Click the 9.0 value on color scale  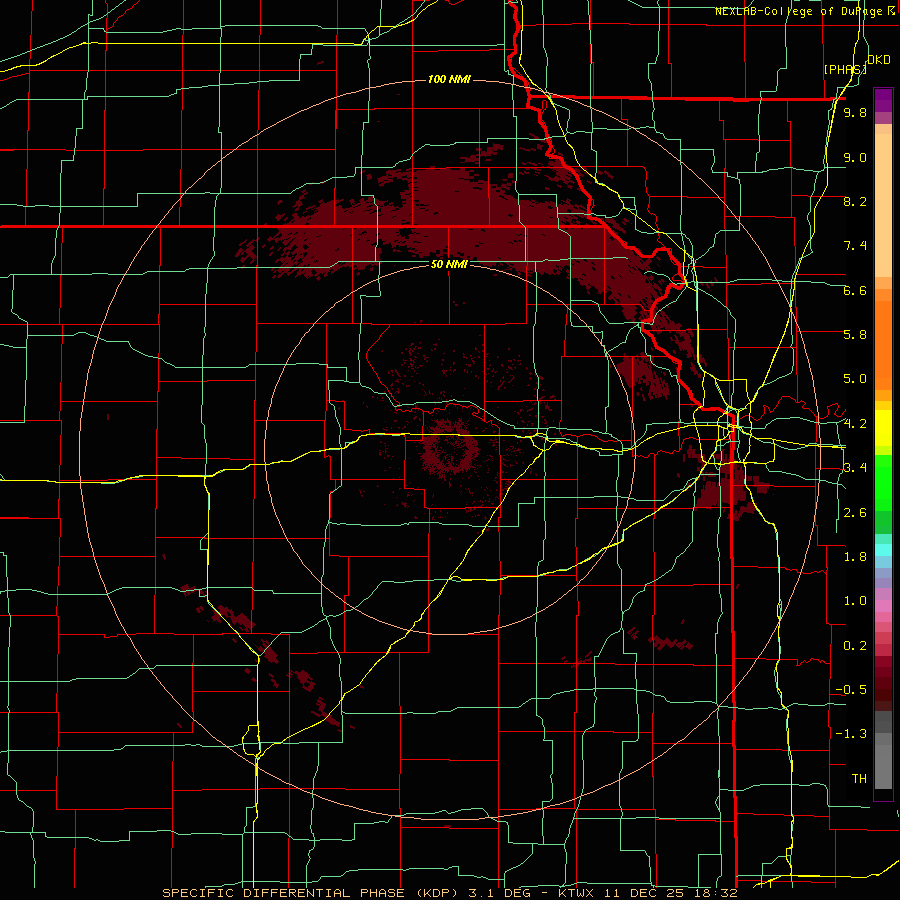855,157
